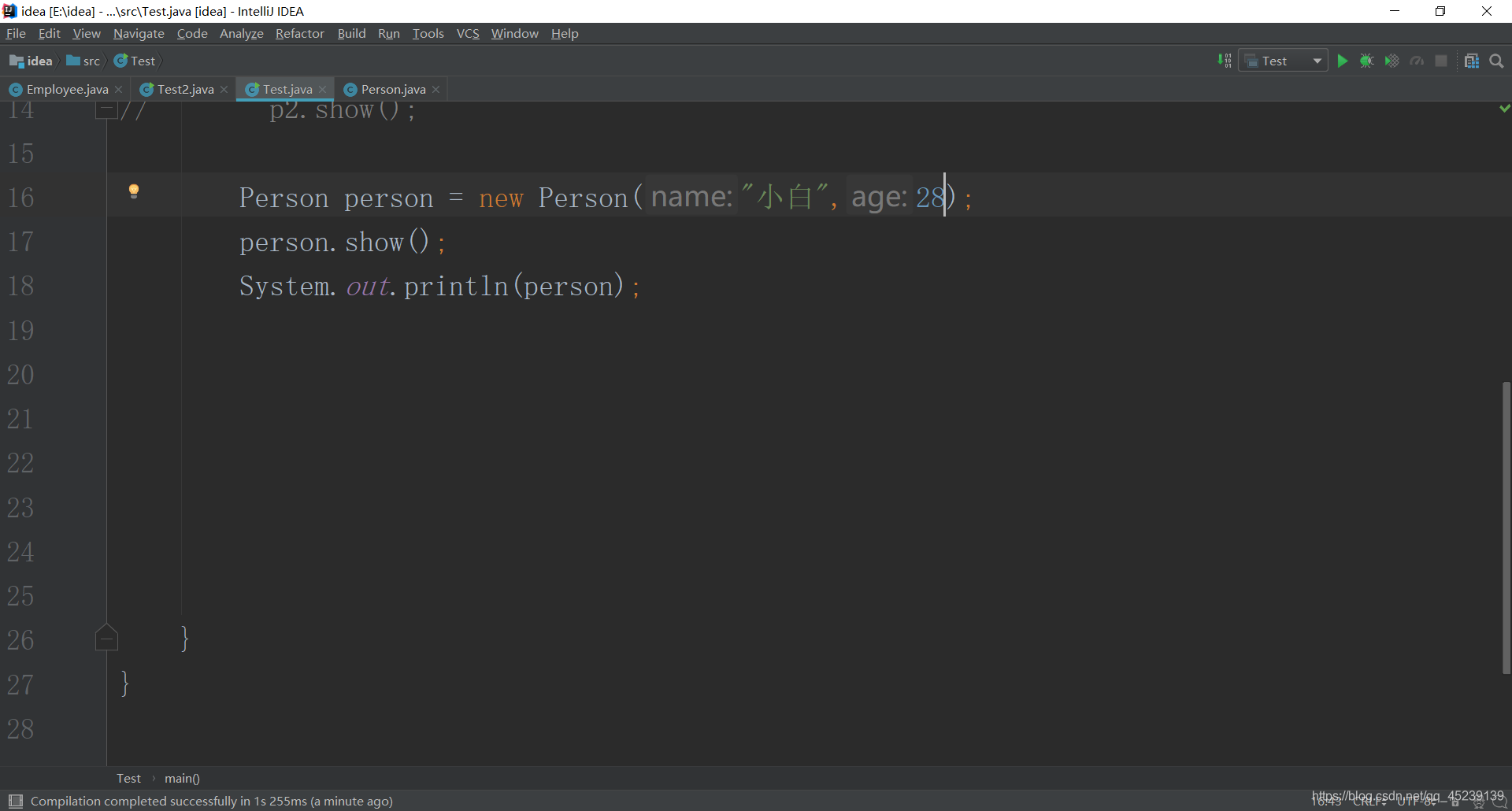Close the Person.java tab
This screenshot has height=811, width=1512.
[x=435, y=89]
